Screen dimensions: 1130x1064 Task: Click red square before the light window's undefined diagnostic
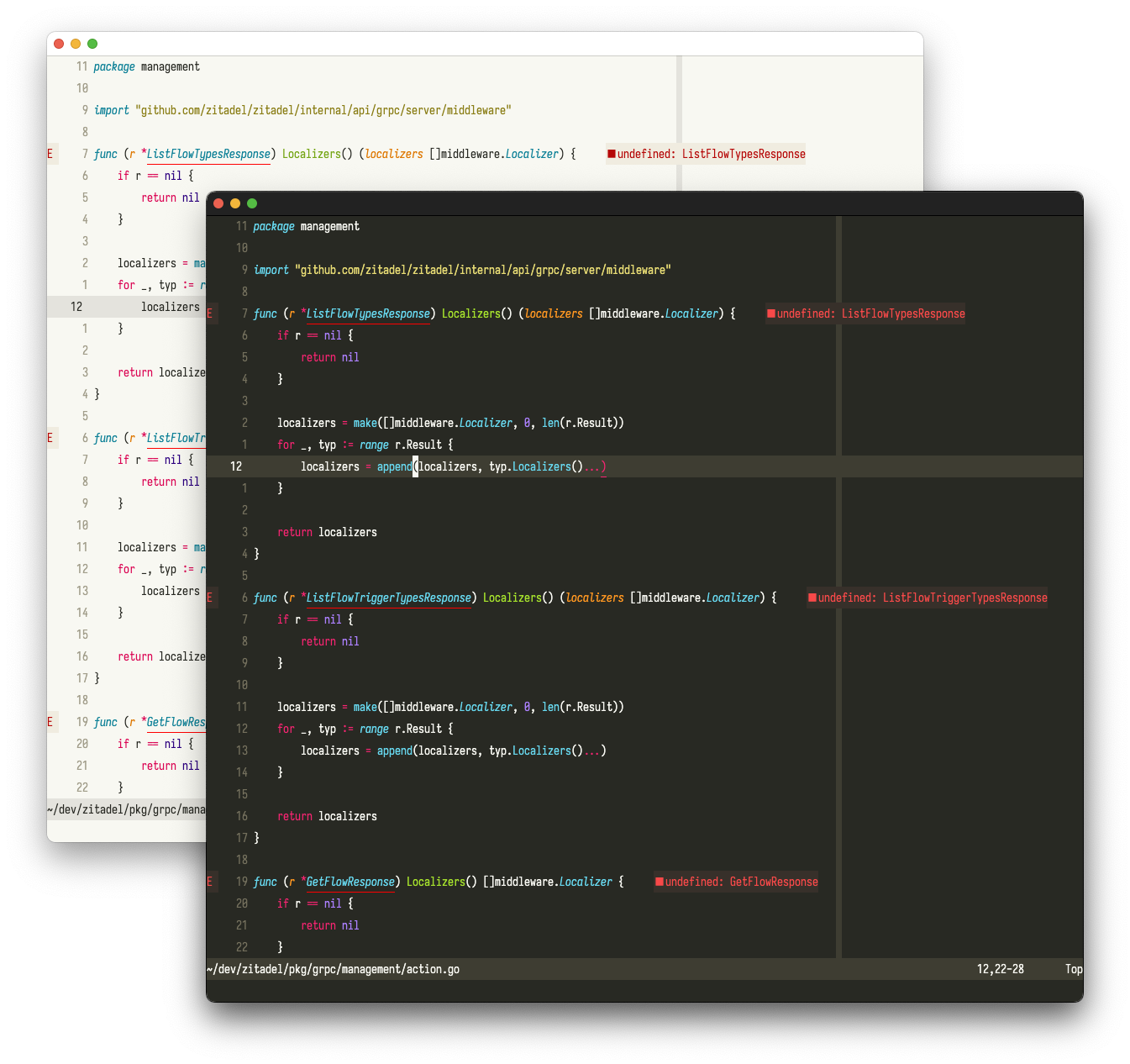(612, 154)
